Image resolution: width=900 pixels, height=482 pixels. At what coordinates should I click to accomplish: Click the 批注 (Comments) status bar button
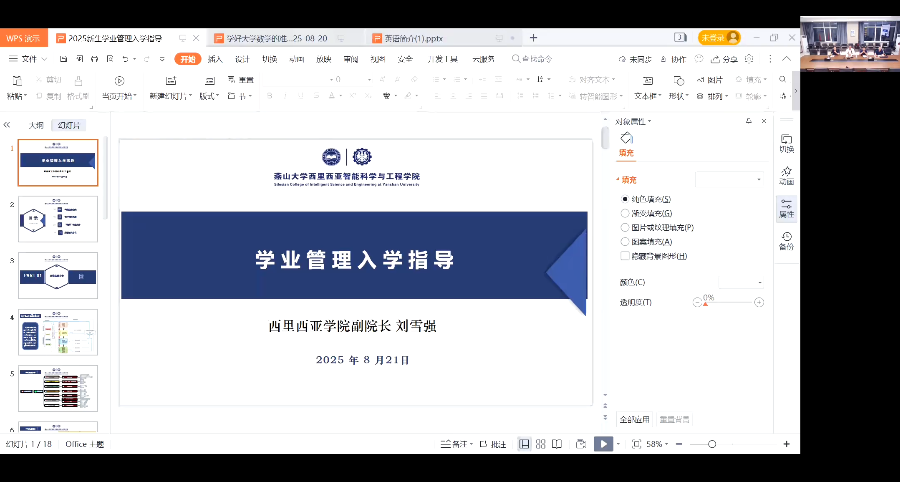tap(493, 443)
